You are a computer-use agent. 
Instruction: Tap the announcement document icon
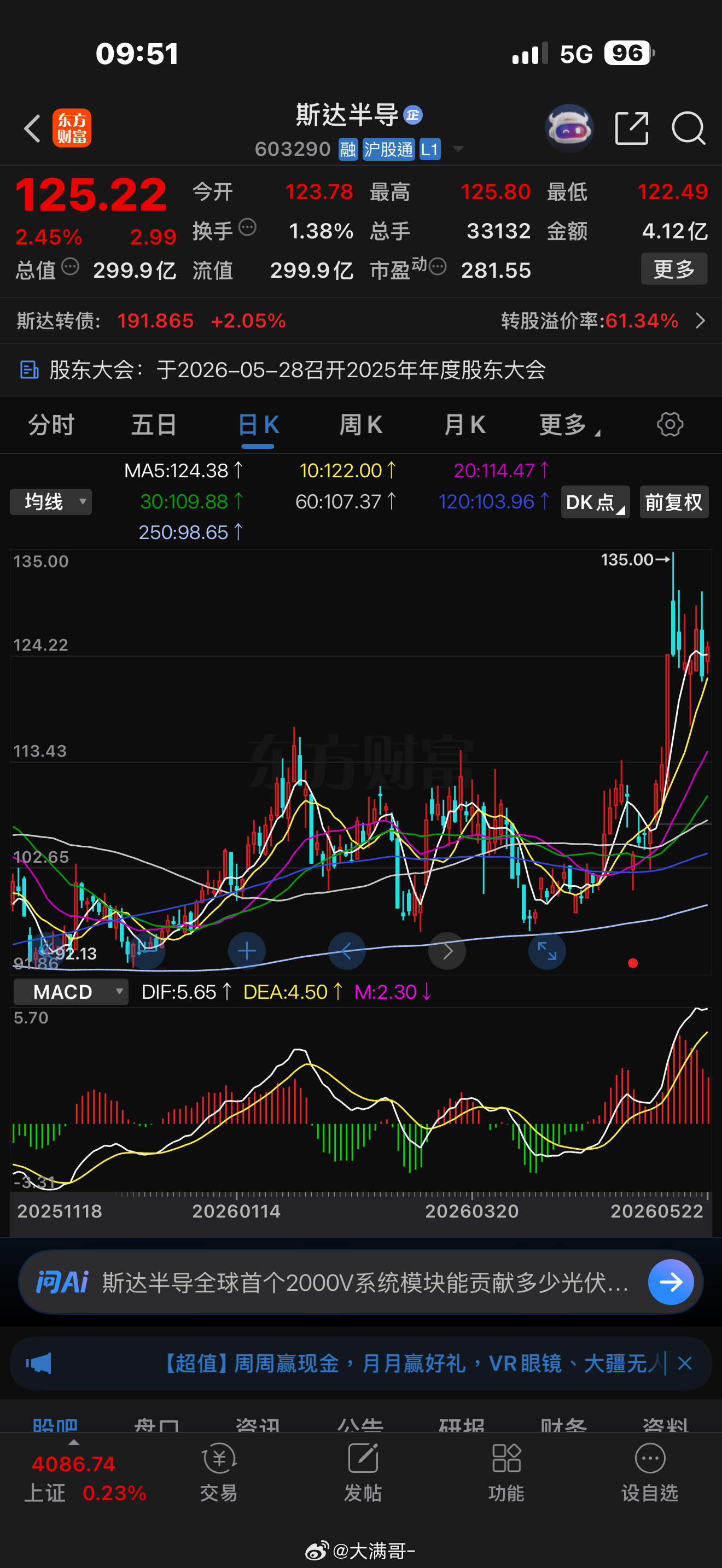pyautogui.click(x=29, y=370)
